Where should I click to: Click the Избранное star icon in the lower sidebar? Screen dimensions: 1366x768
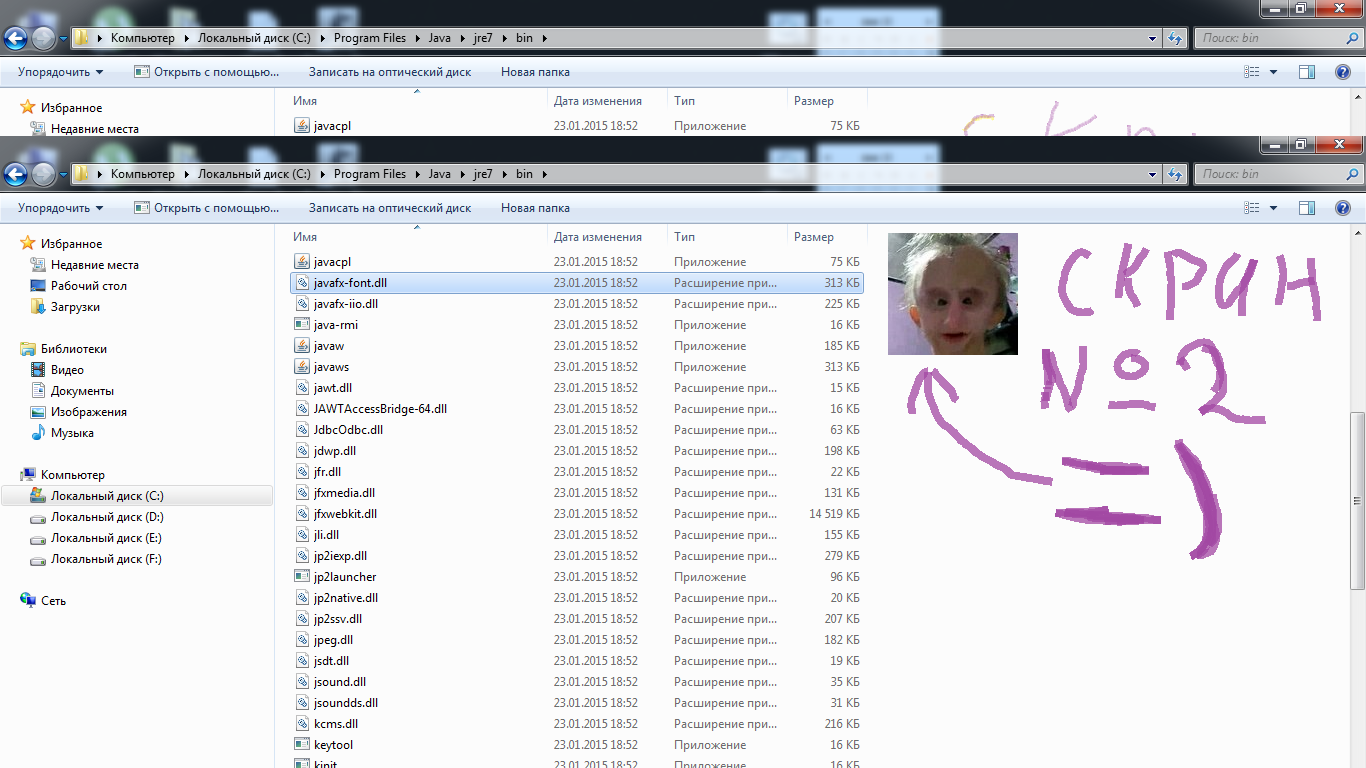coord(28,244)
